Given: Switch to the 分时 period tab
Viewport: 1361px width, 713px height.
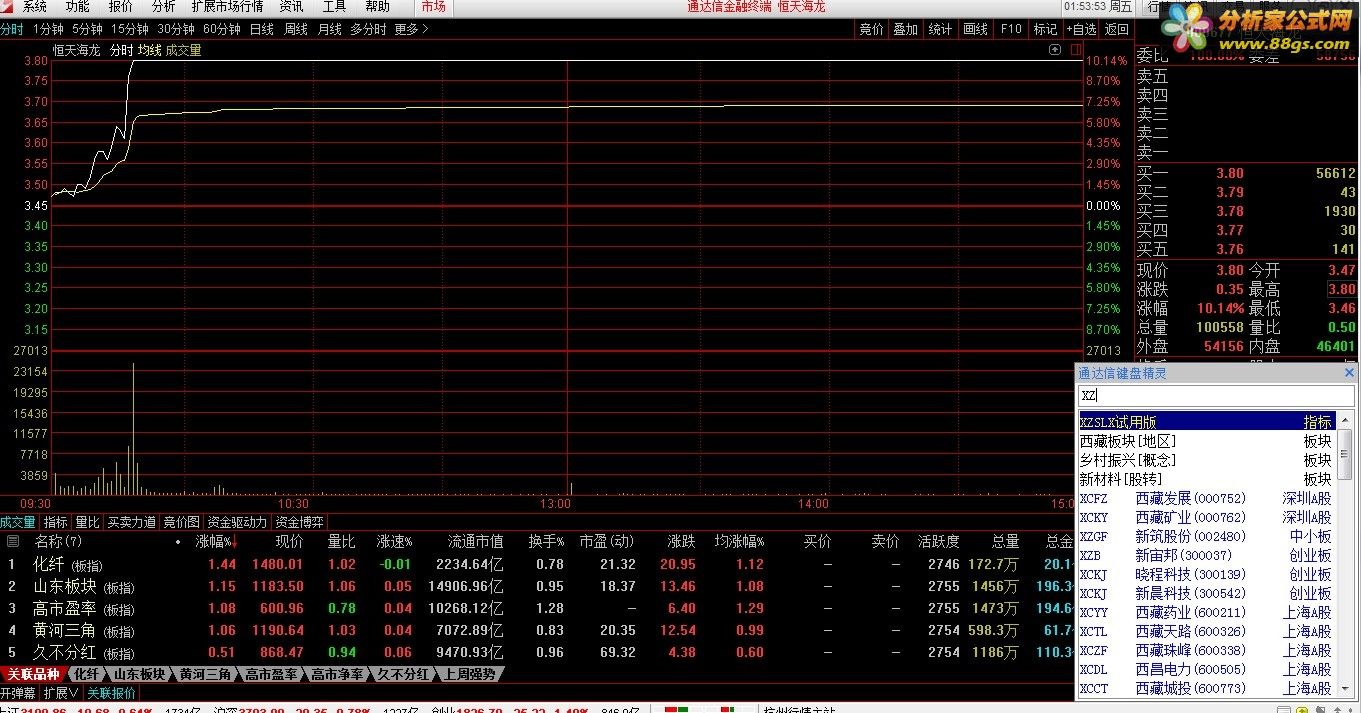Looking at the screenshot, I should 12,29.
